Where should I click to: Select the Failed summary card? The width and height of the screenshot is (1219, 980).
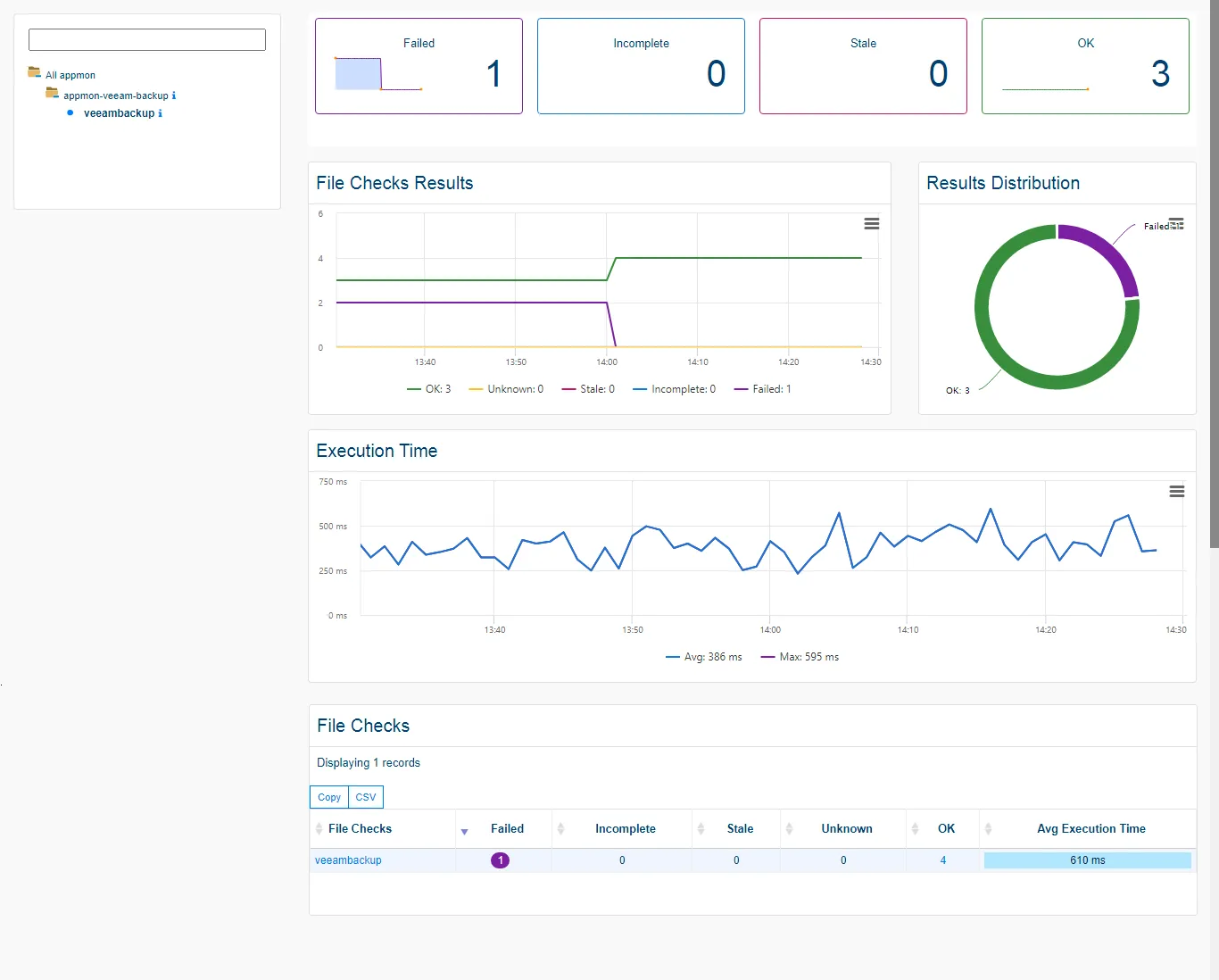pos(419,66)
